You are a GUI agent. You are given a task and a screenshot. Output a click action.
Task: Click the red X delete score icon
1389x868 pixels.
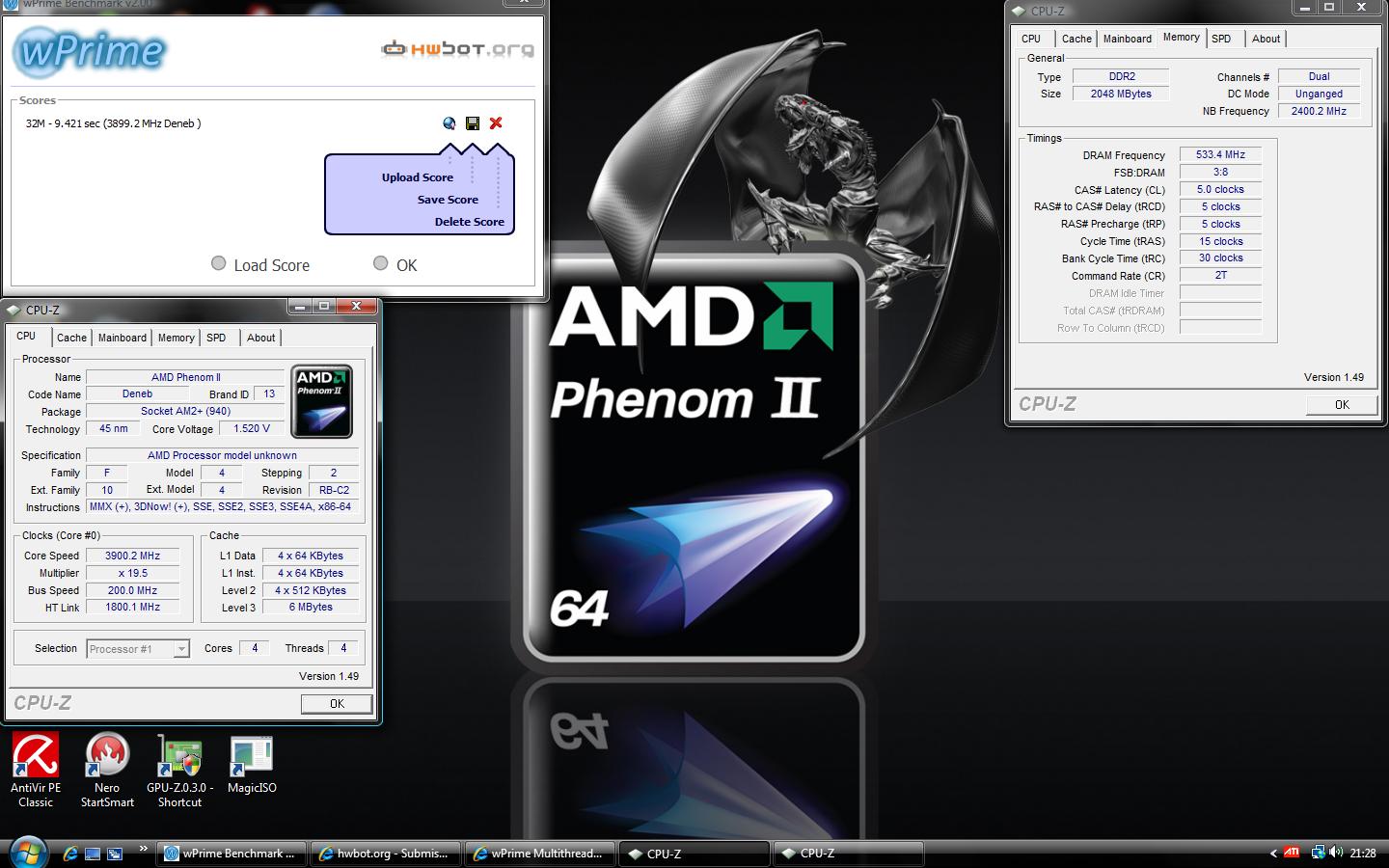pyautogui.click(x=496, y=122)
